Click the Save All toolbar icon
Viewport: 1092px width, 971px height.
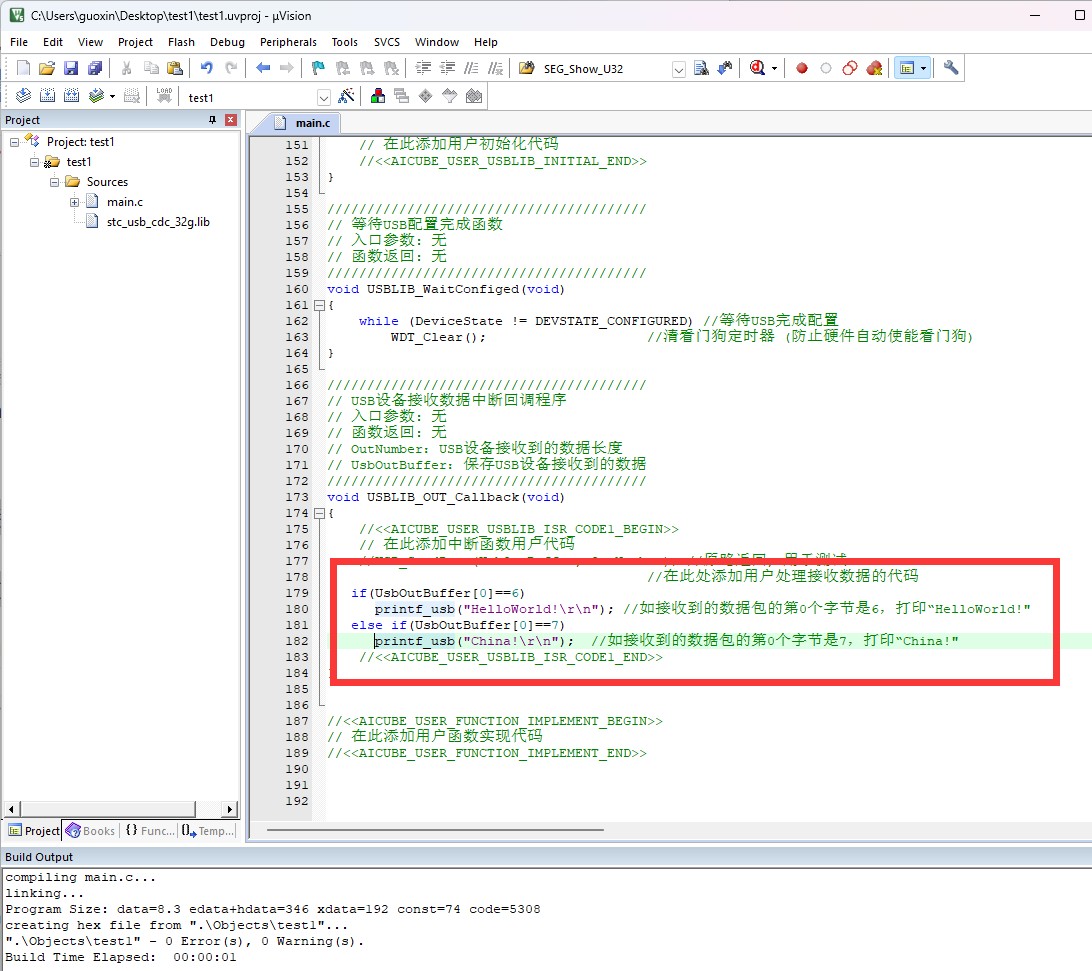pyautogui.click(x=94, y=68)
